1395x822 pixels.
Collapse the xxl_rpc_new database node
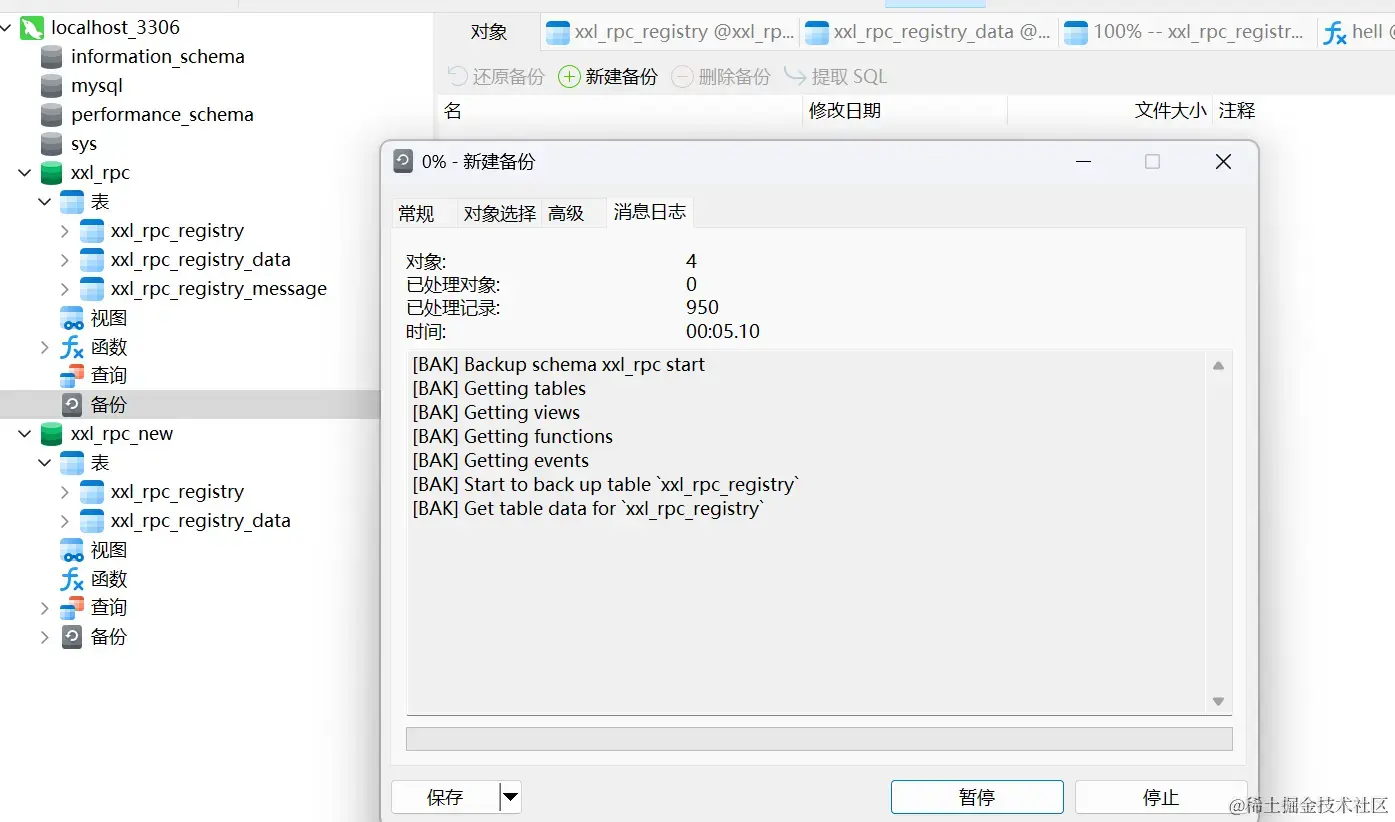tap(25, 434)
